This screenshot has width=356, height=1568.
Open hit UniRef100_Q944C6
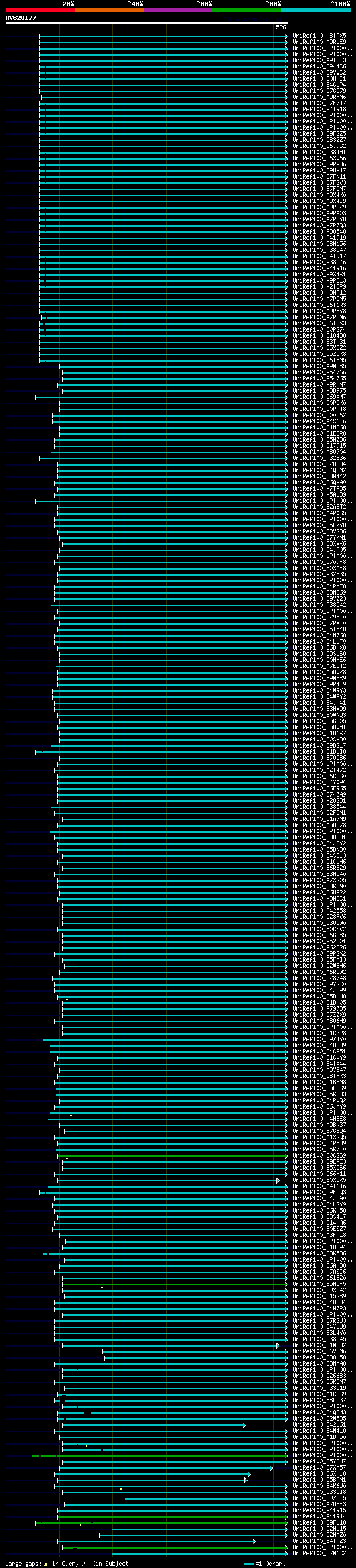pos(319,66)
